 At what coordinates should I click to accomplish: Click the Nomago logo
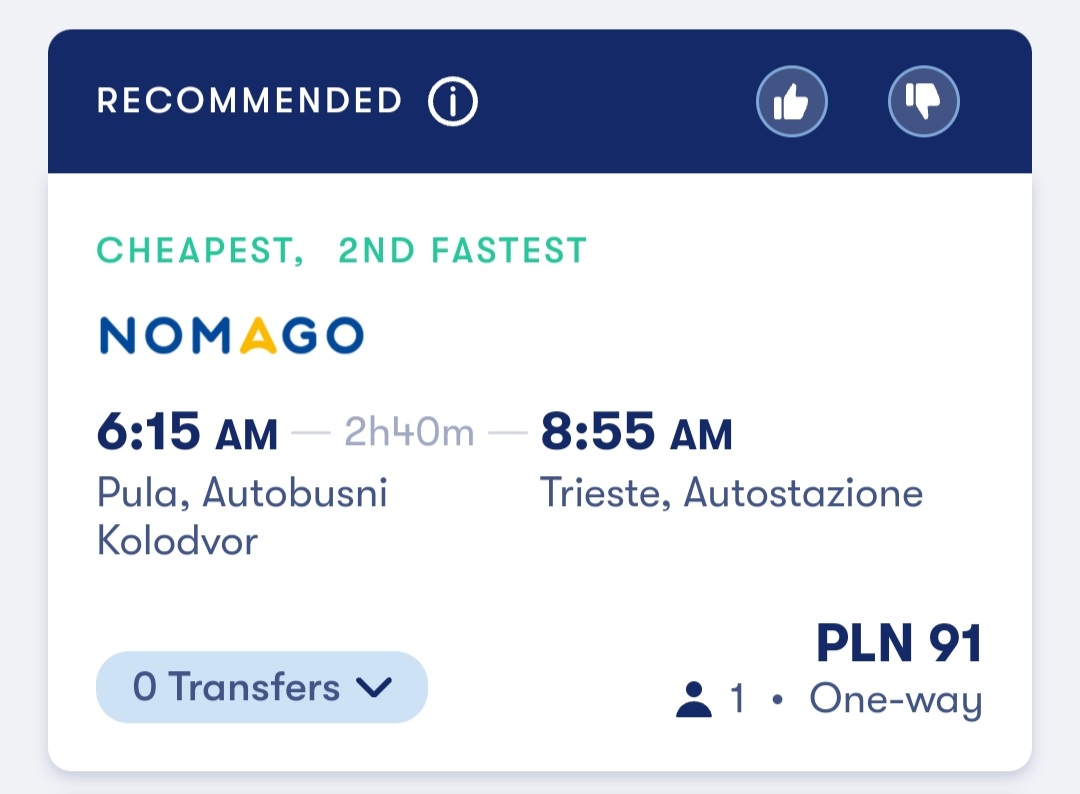231,335
